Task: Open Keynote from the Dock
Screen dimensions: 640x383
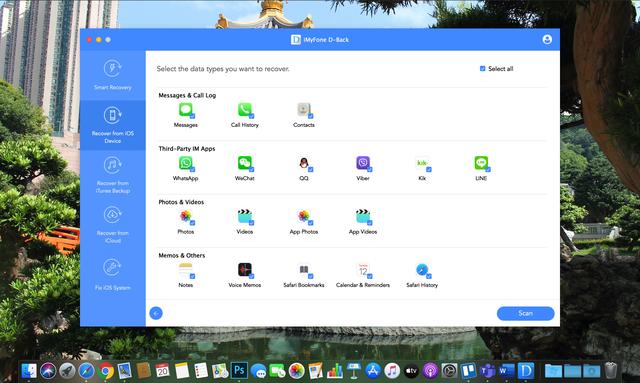Action: [353, 371]
